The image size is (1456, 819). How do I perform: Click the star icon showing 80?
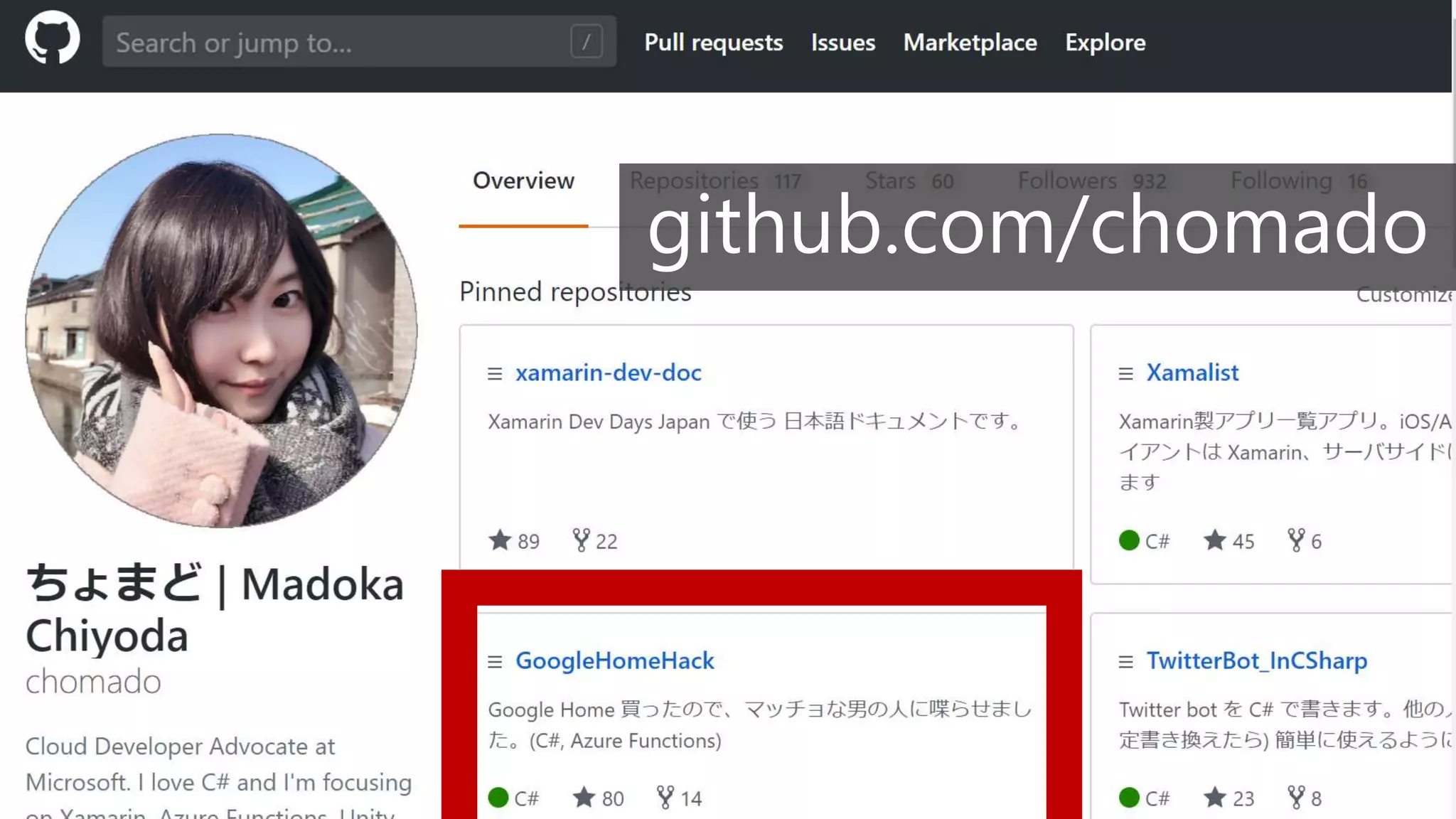584,798
